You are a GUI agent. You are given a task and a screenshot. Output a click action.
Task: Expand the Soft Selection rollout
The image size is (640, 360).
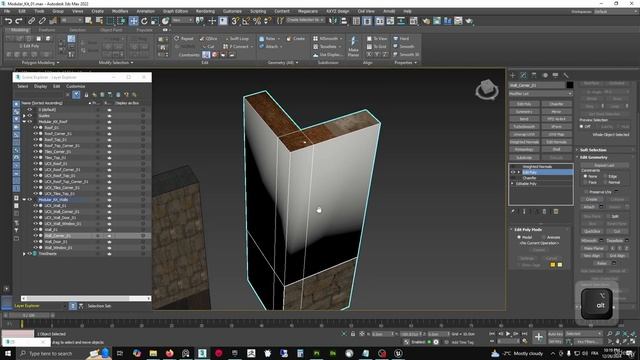593,150
